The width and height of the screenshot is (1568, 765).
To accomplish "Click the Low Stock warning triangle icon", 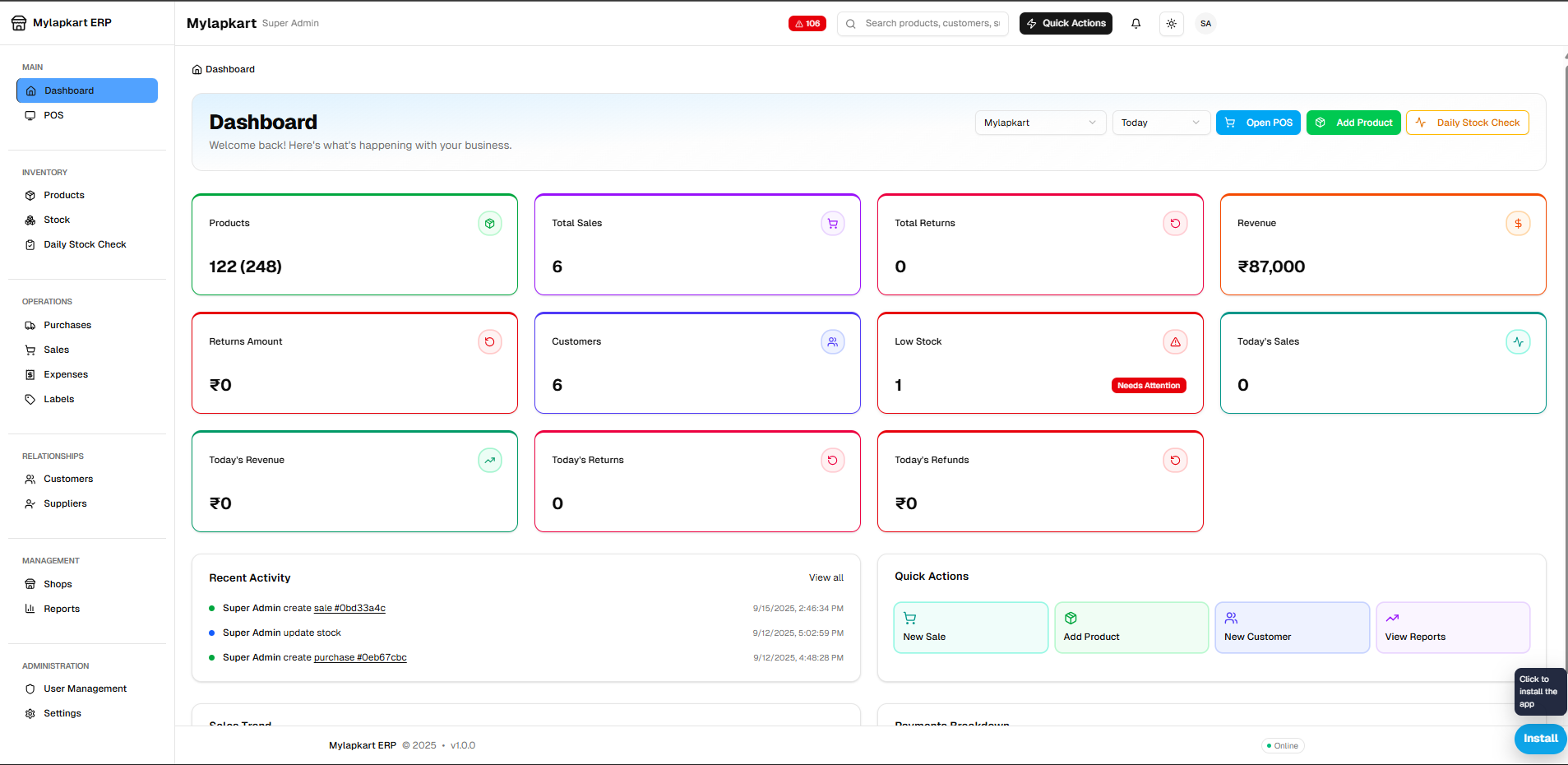I will coord(1175,342).
